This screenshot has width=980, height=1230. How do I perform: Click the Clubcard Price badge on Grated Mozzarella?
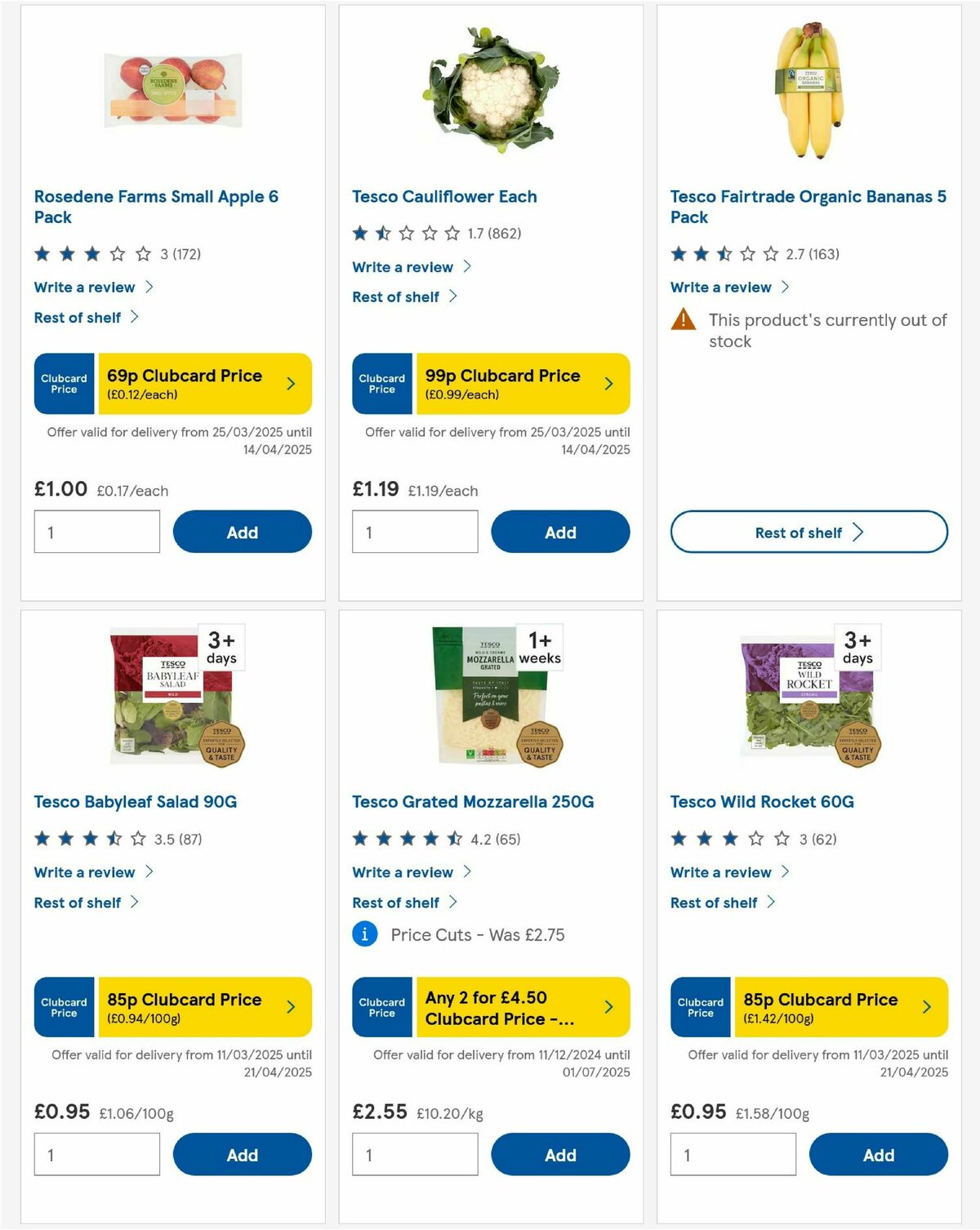pyautogui.click(x=381, y=1007)
